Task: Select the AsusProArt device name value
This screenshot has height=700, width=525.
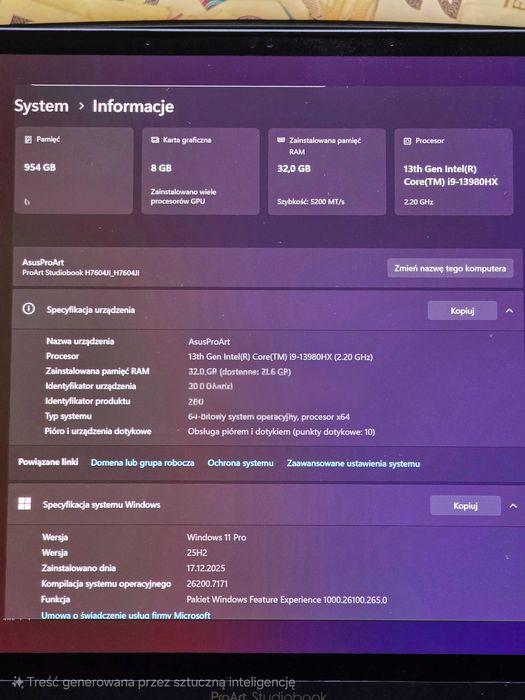Action: point(209,342)
